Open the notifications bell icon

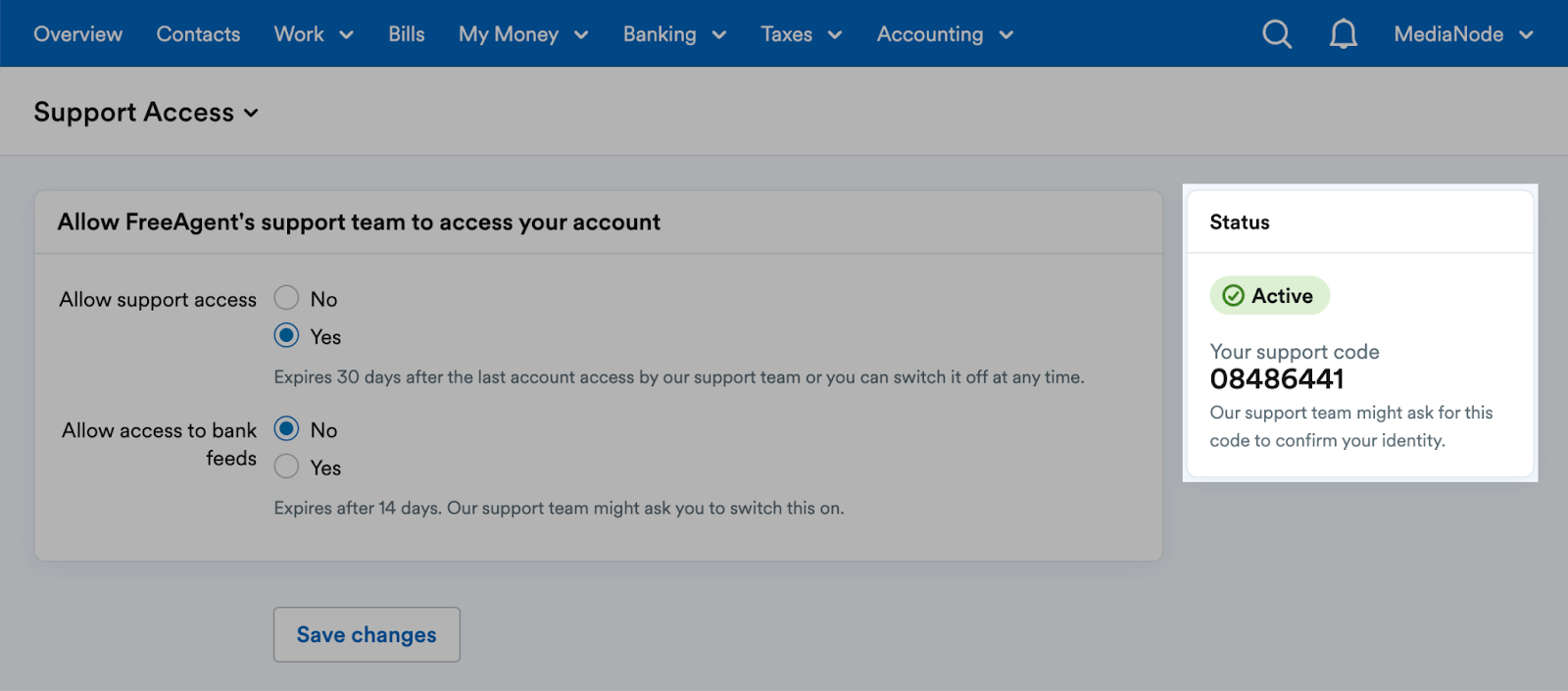pos(1343,34)
